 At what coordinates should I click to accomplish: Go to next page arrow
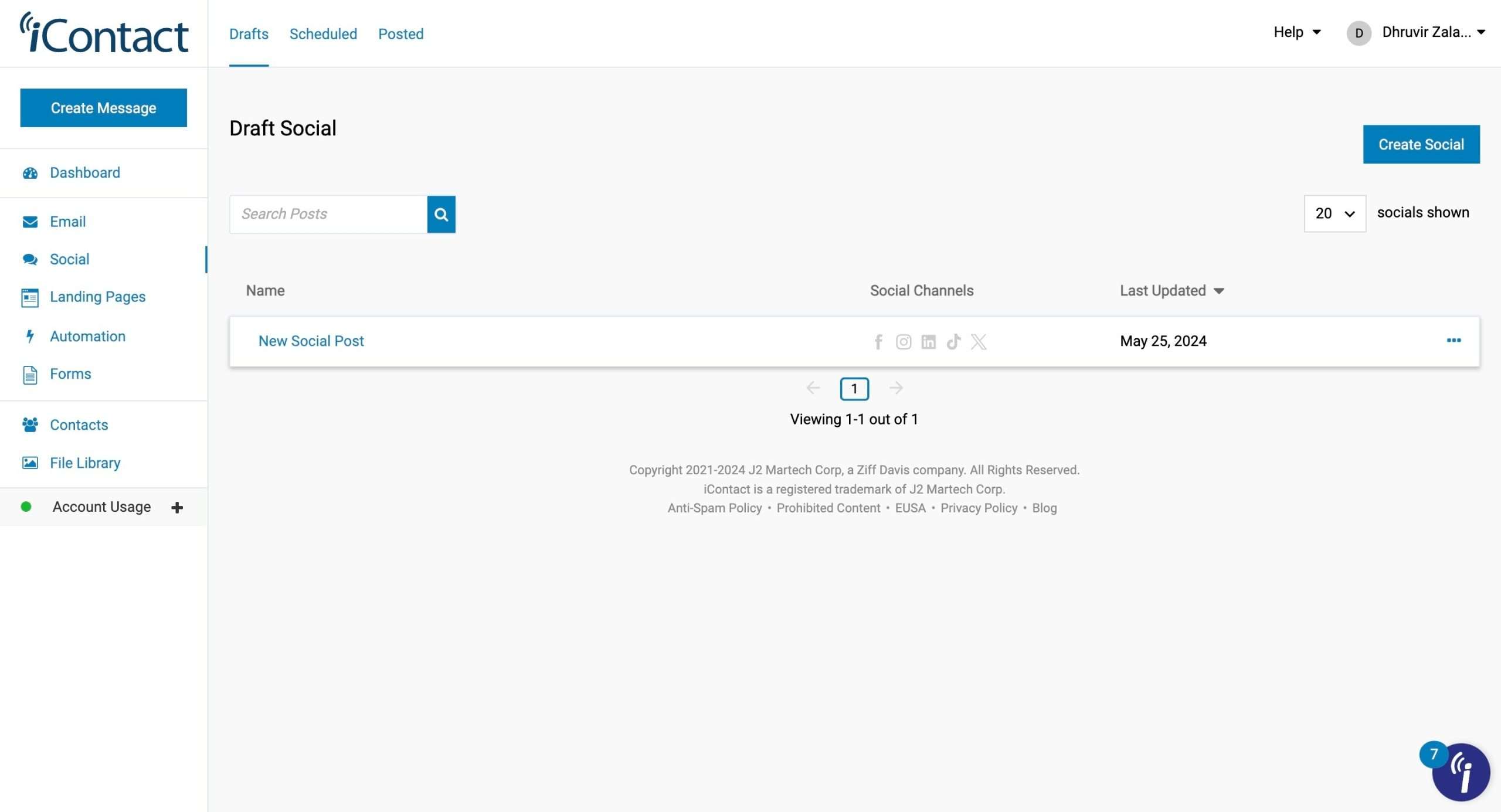[896, 388]
